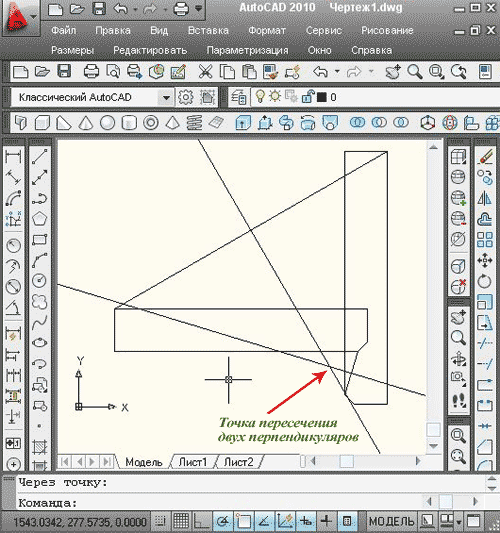The height and width of the screenshot is (533, 500).
Task: Open the Вставка menu
Action: point(208,30)
